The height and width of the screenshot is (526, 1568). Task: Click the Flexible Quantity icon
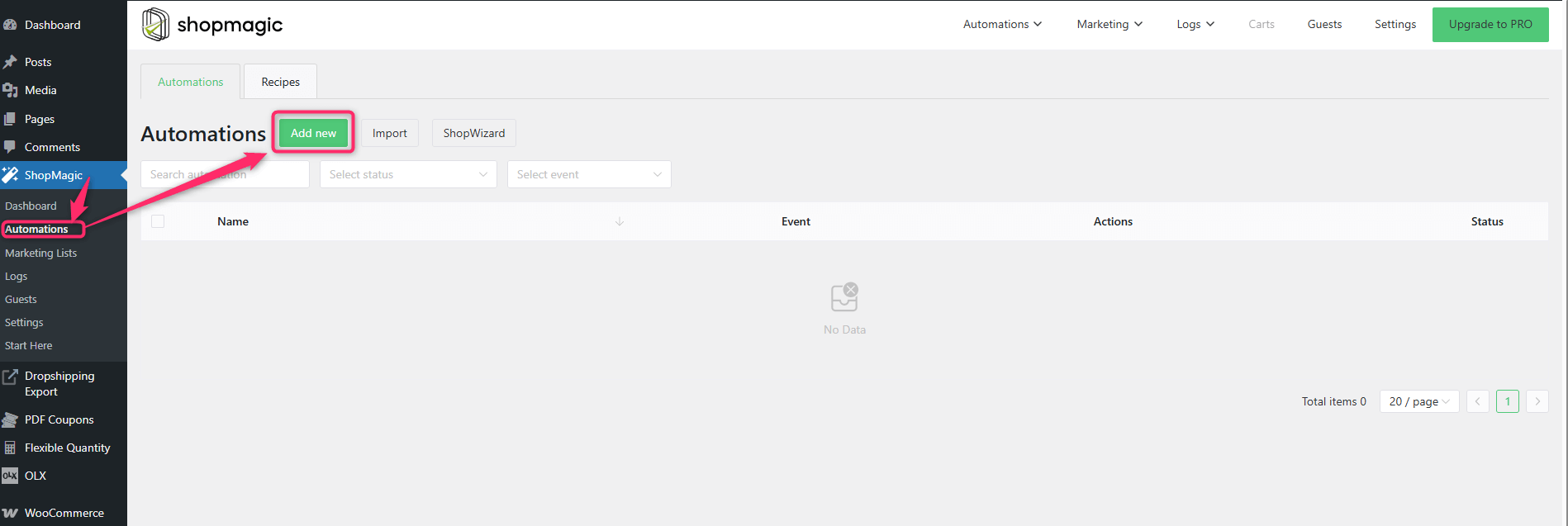pos(10,448)
